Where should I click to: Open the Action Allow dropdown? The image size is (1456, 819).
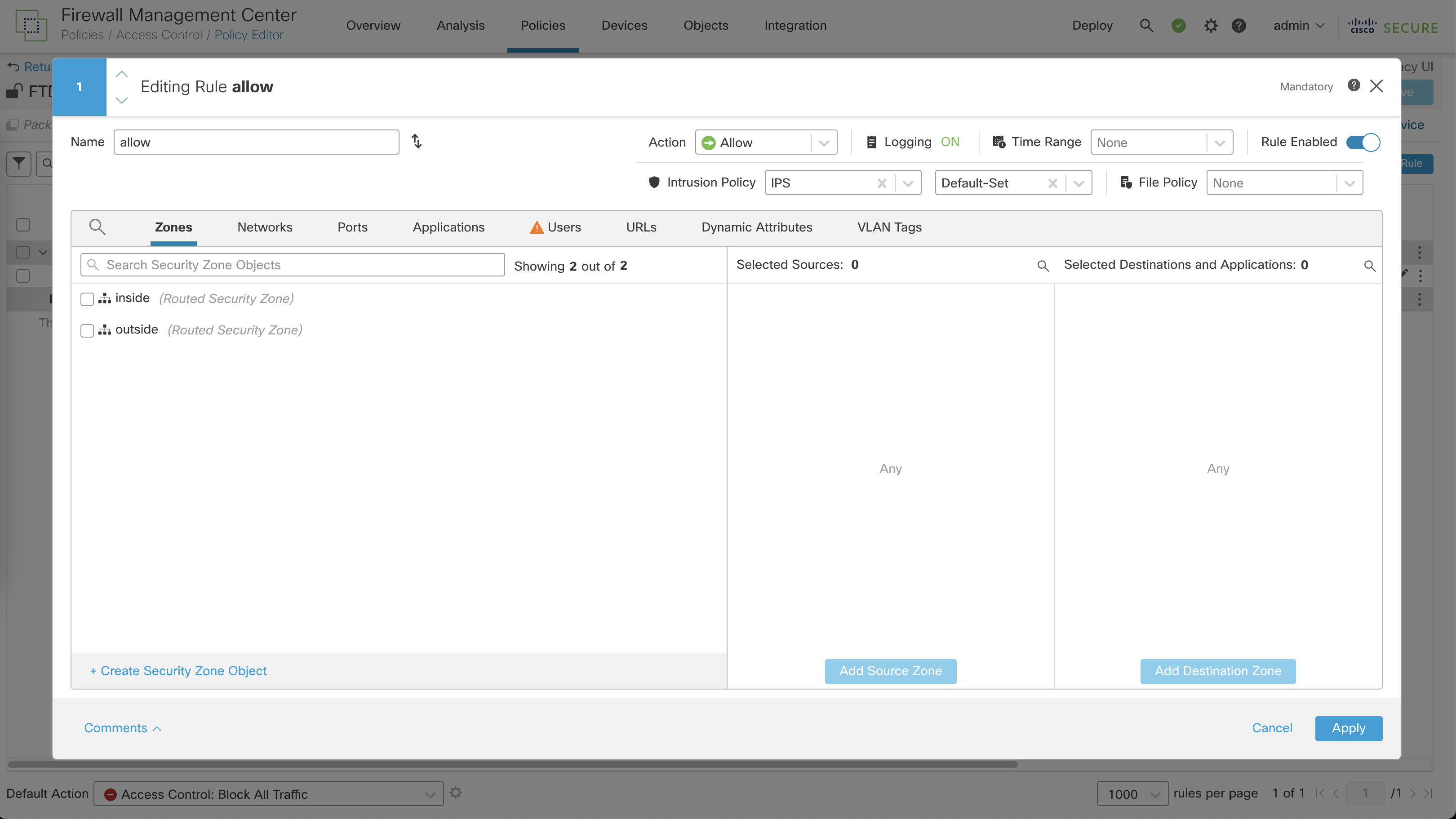(x=824, y=142)
